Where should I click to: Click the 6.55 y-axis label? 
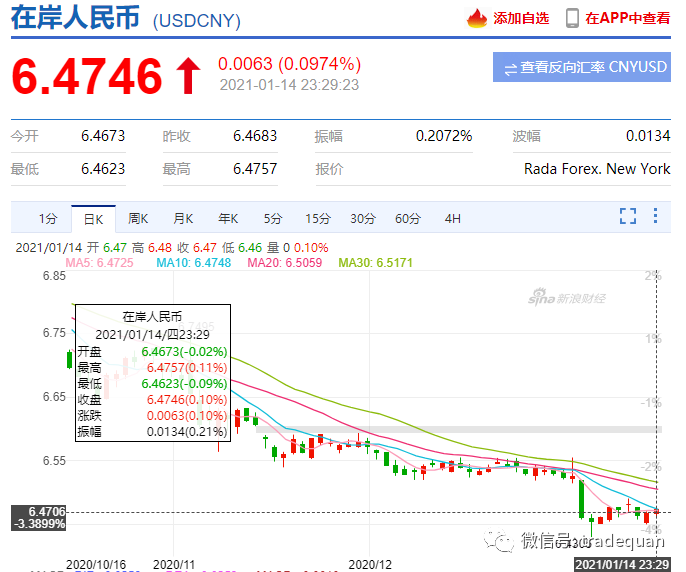pyautogui.click(x=54, y=460)
